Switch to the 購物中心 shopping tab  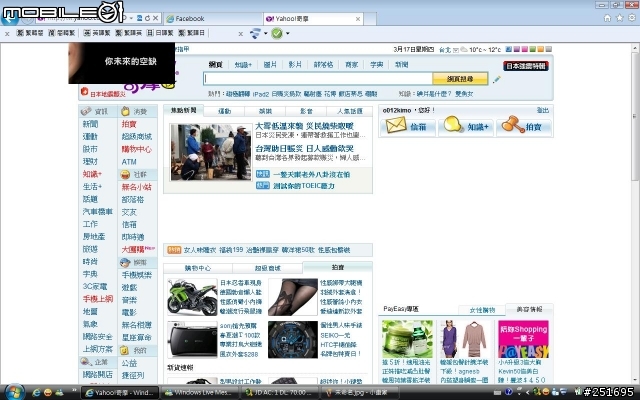tap(198, 268)
